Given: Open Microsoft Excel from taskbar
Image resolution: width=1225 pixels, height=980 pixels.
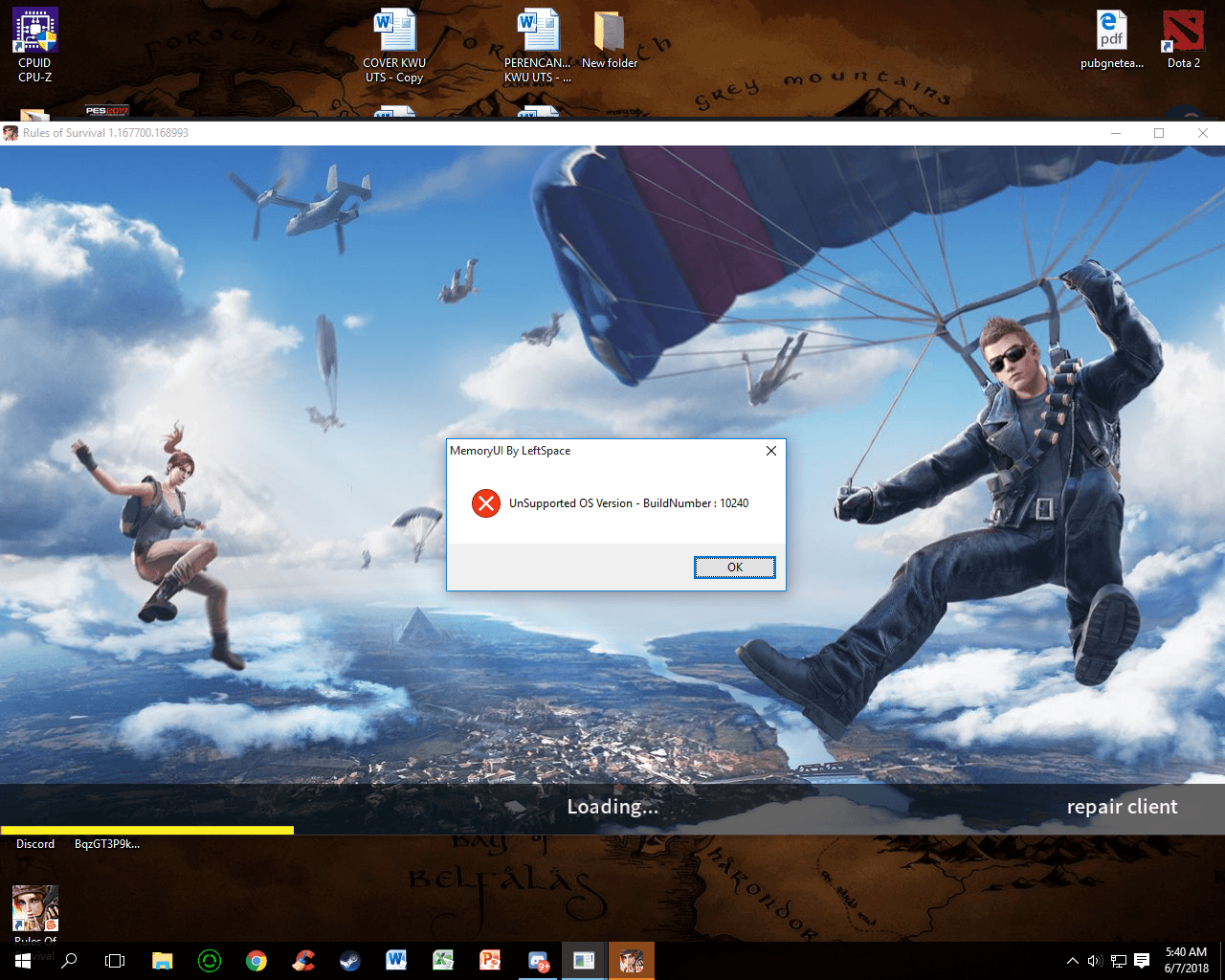Looking at the screenshot, I should click(443, 961).
